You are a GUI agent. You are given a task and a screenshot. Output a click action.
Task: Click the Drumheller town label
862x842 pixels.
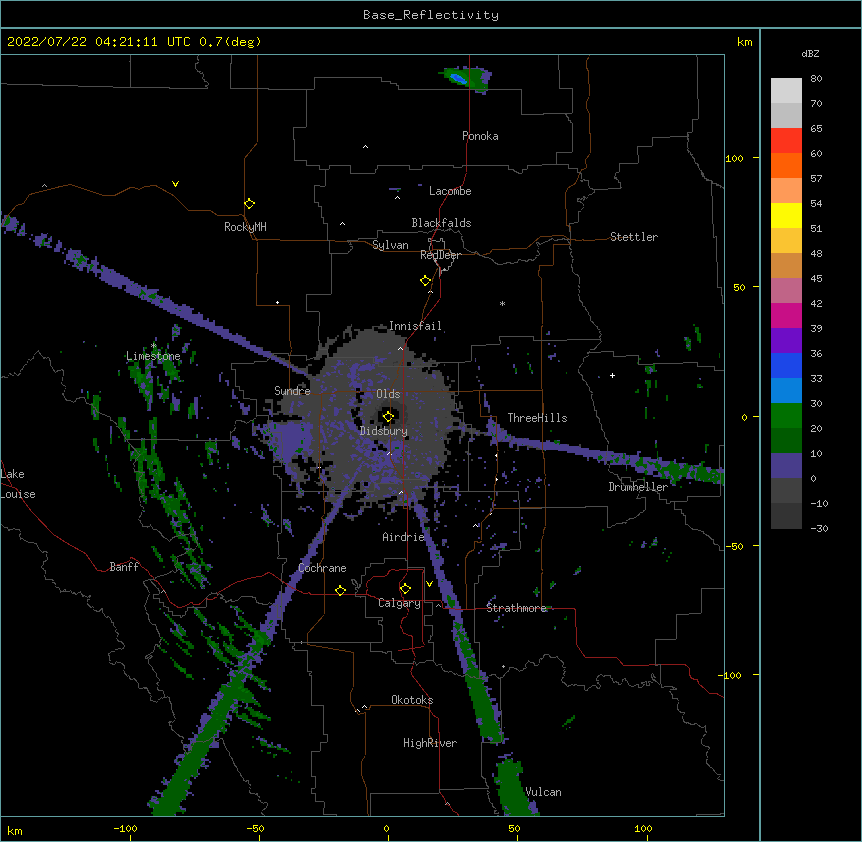(638, 487)
